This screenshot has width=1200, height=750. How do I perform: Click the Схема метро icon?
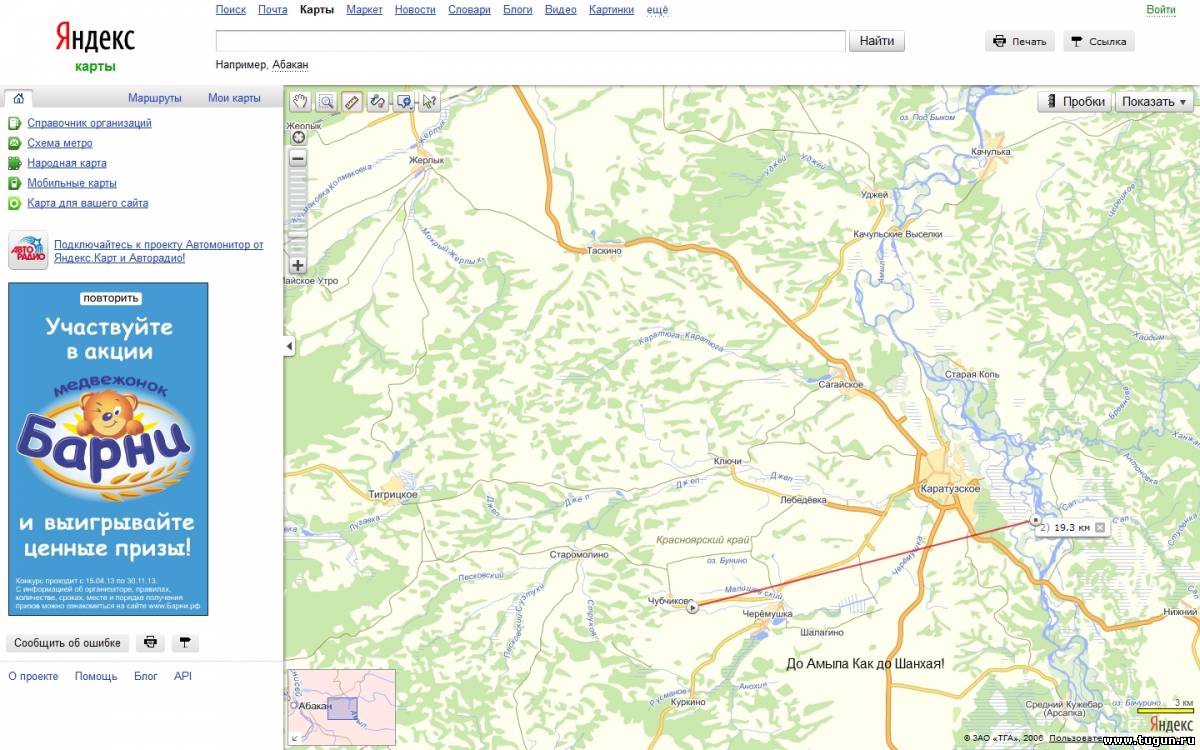(14, 143)
